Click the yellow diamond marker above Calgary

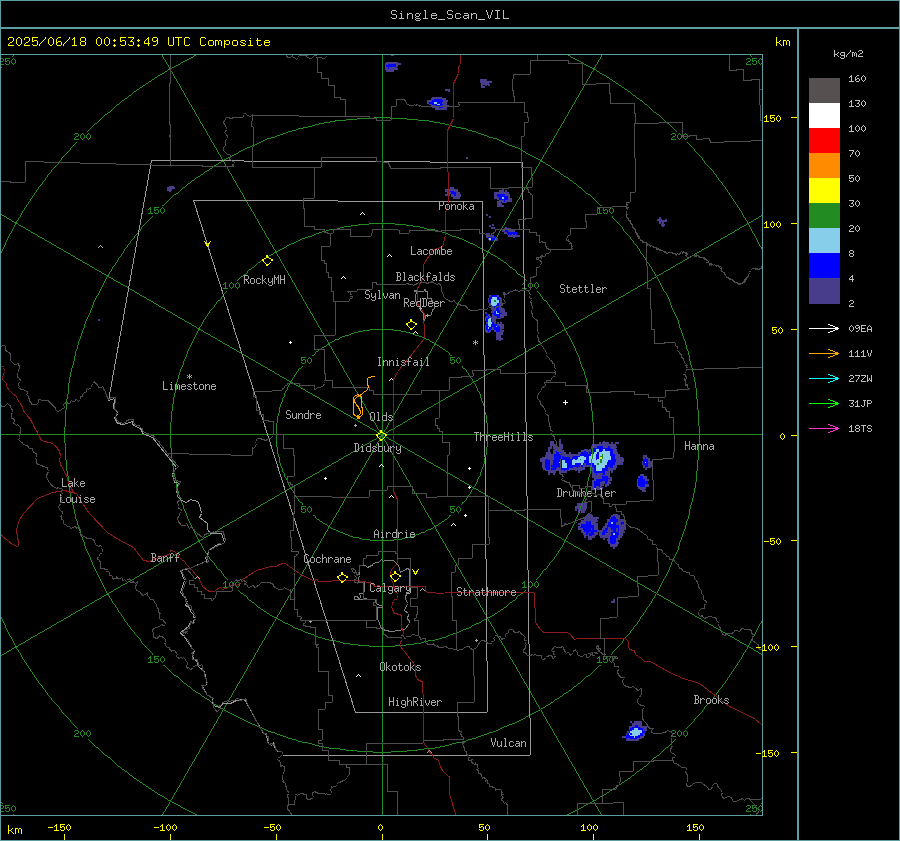(x=395, y=576)
